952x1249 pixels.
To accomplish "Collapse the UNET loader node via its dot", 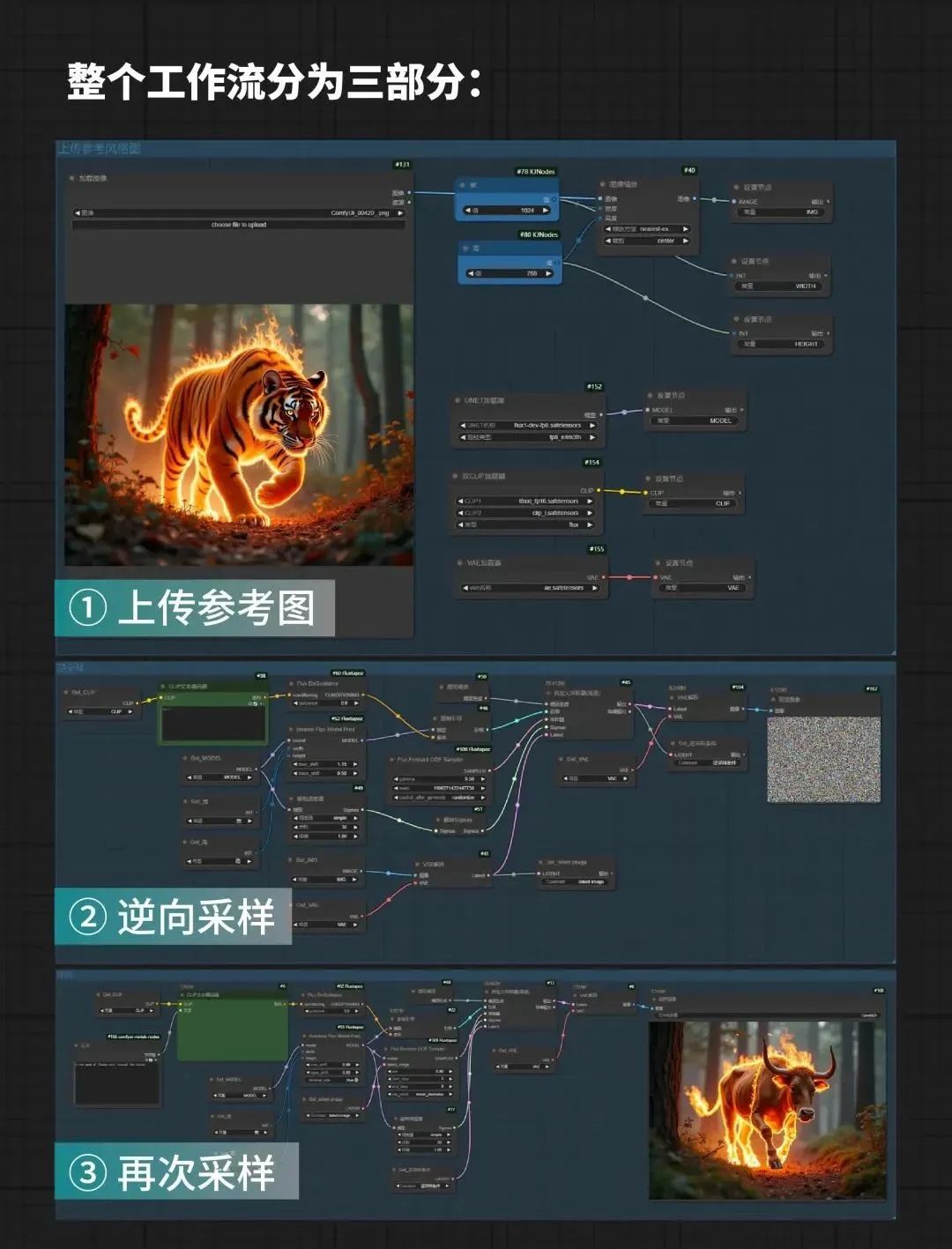I will click(x=458, y=400).
